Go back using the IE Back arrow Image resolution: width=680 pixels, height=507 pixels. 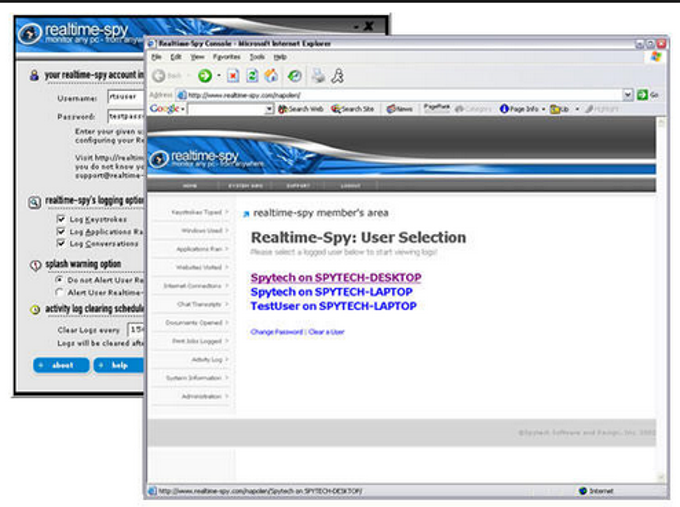click(x=159, y=76)
